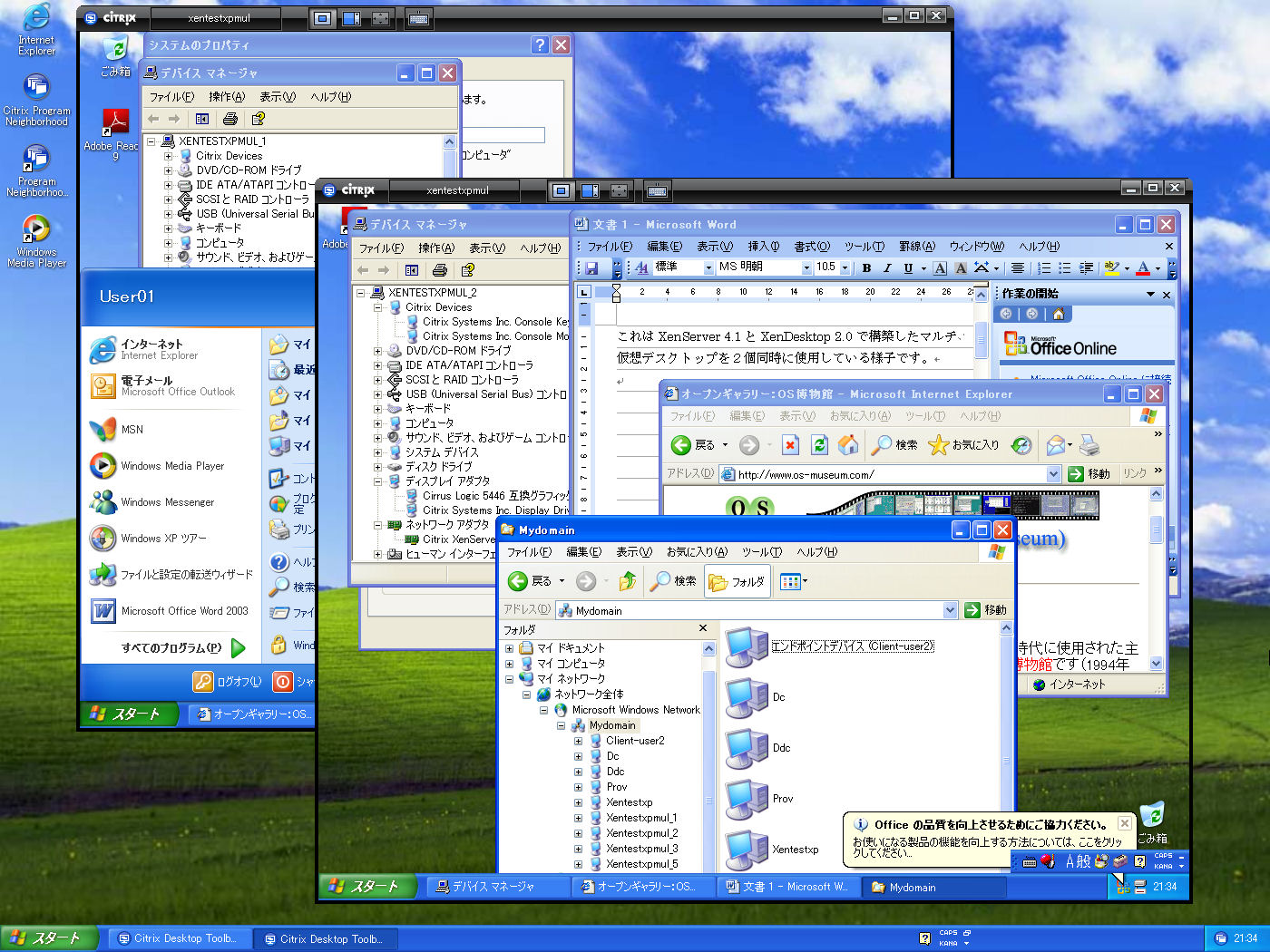The width and height of the screenshot is (1270, 952).
Task: Toggle the align center button in Word toolbar
Action: tap(1018, 267)
